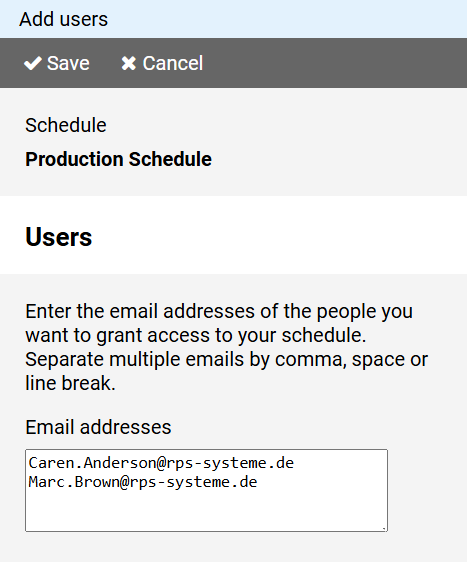
Task: Click the Save button label
Action: click(68, 63)
